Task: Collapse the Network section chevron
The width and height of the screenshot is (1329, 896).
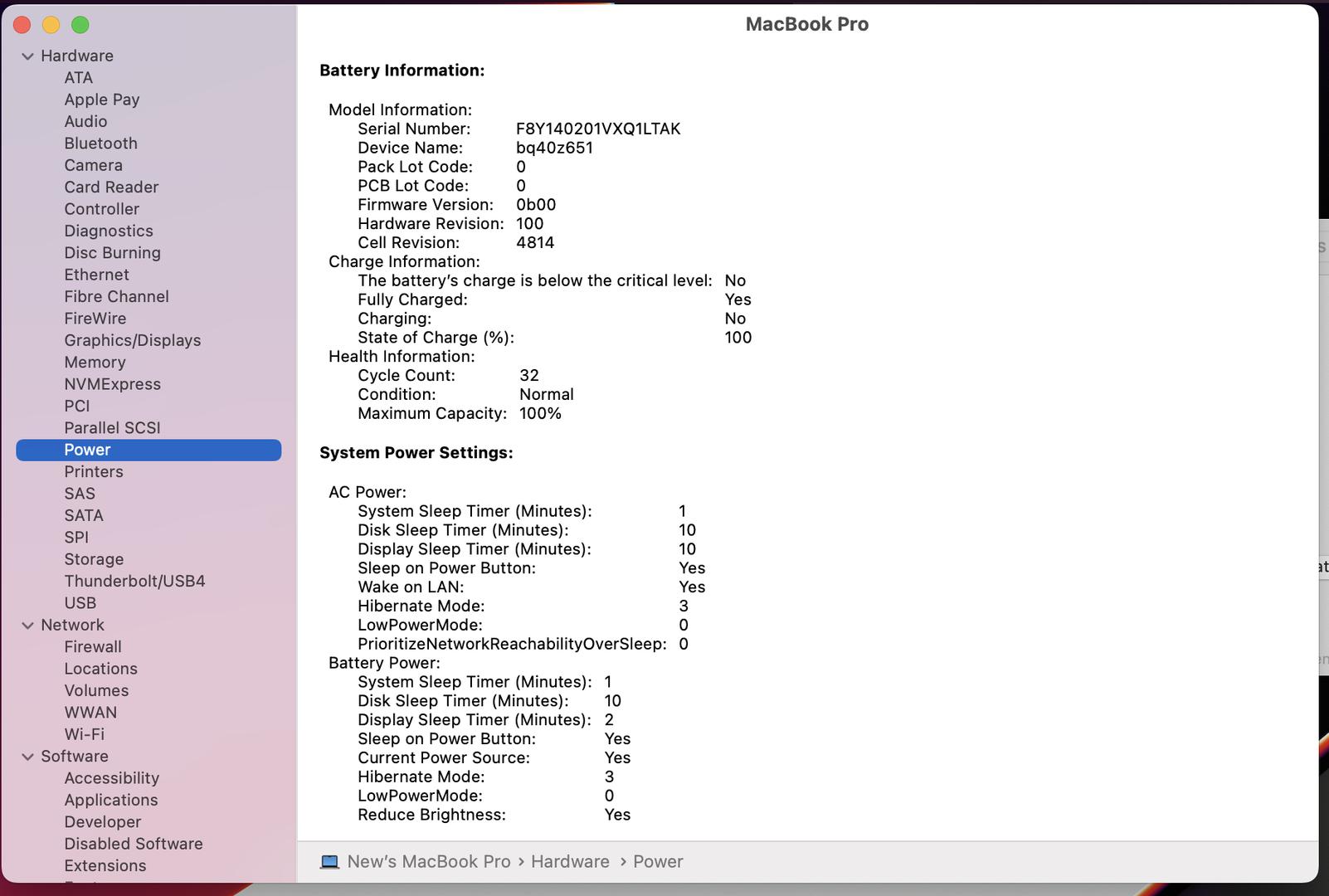Action: [27, 626]
